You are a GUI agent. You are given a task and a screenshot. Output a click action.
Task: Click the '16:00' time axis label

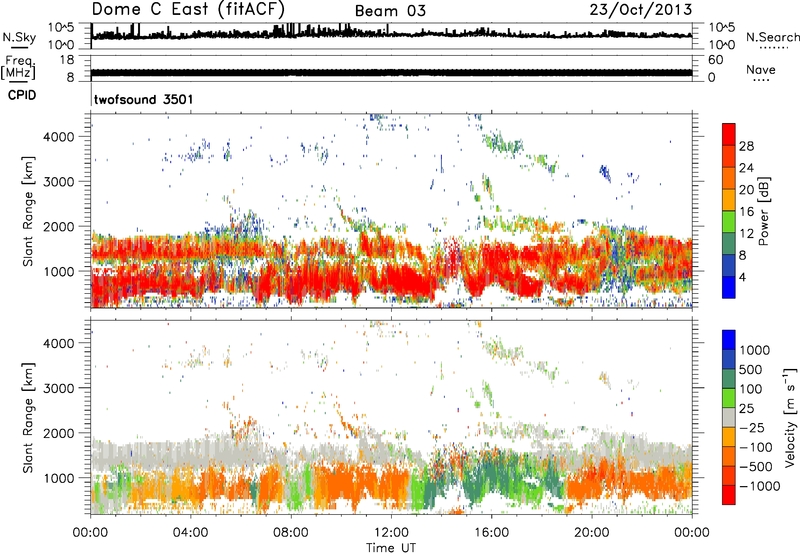(x=491, y=533)
